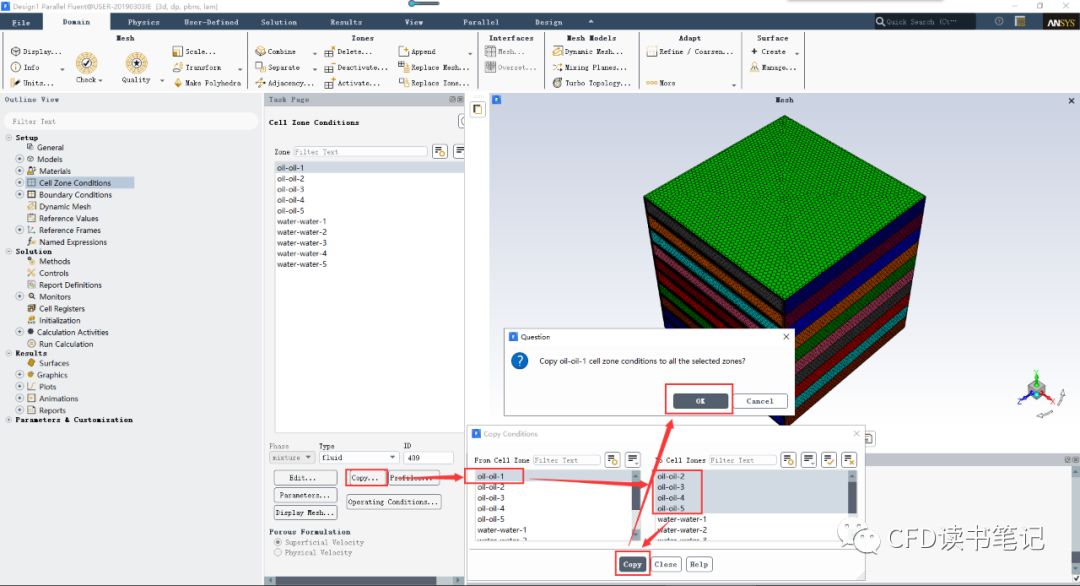Click deselect-all icon in To Cell Zones
The image size is (1080, 586).
[x=849, y=460]
